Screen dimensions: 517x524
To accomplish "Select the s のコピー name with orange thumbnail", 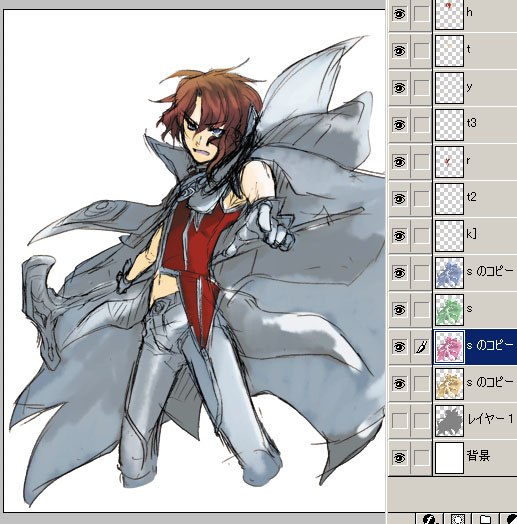I will pyautogui.click(x=490, y=382).
